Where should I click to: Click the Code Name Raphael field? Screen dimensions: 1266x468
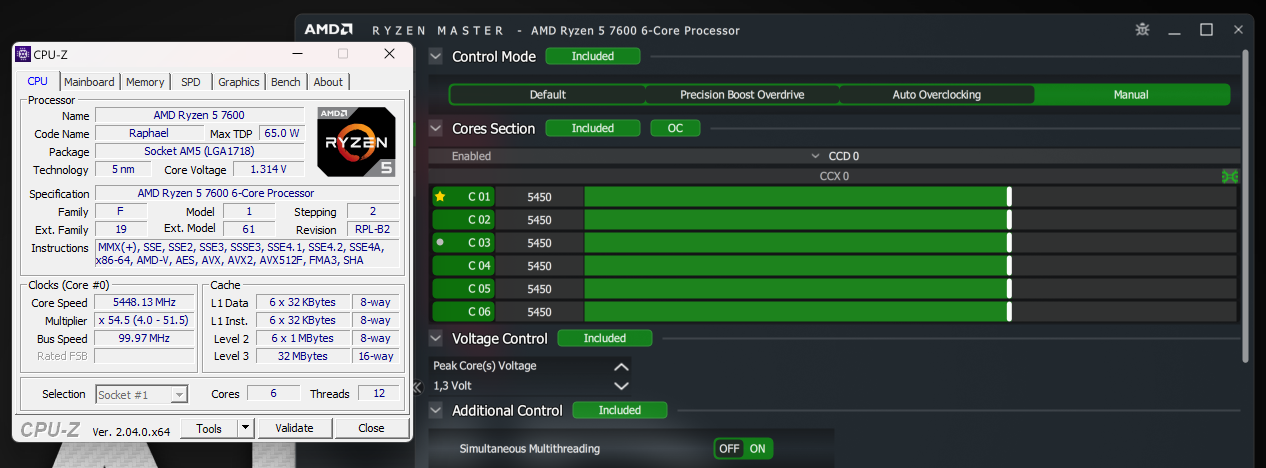tap(149, 133)
